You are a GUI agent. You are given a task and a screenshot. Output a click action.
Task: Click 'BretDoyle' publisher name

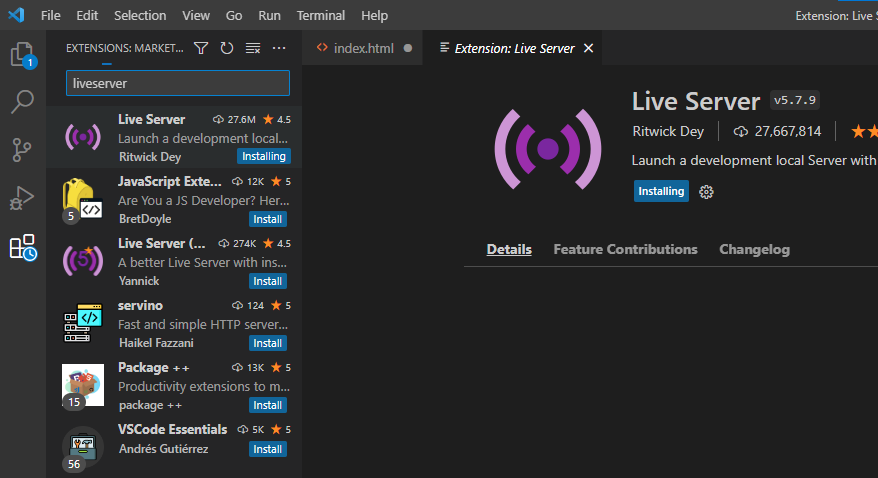point(145,219)
